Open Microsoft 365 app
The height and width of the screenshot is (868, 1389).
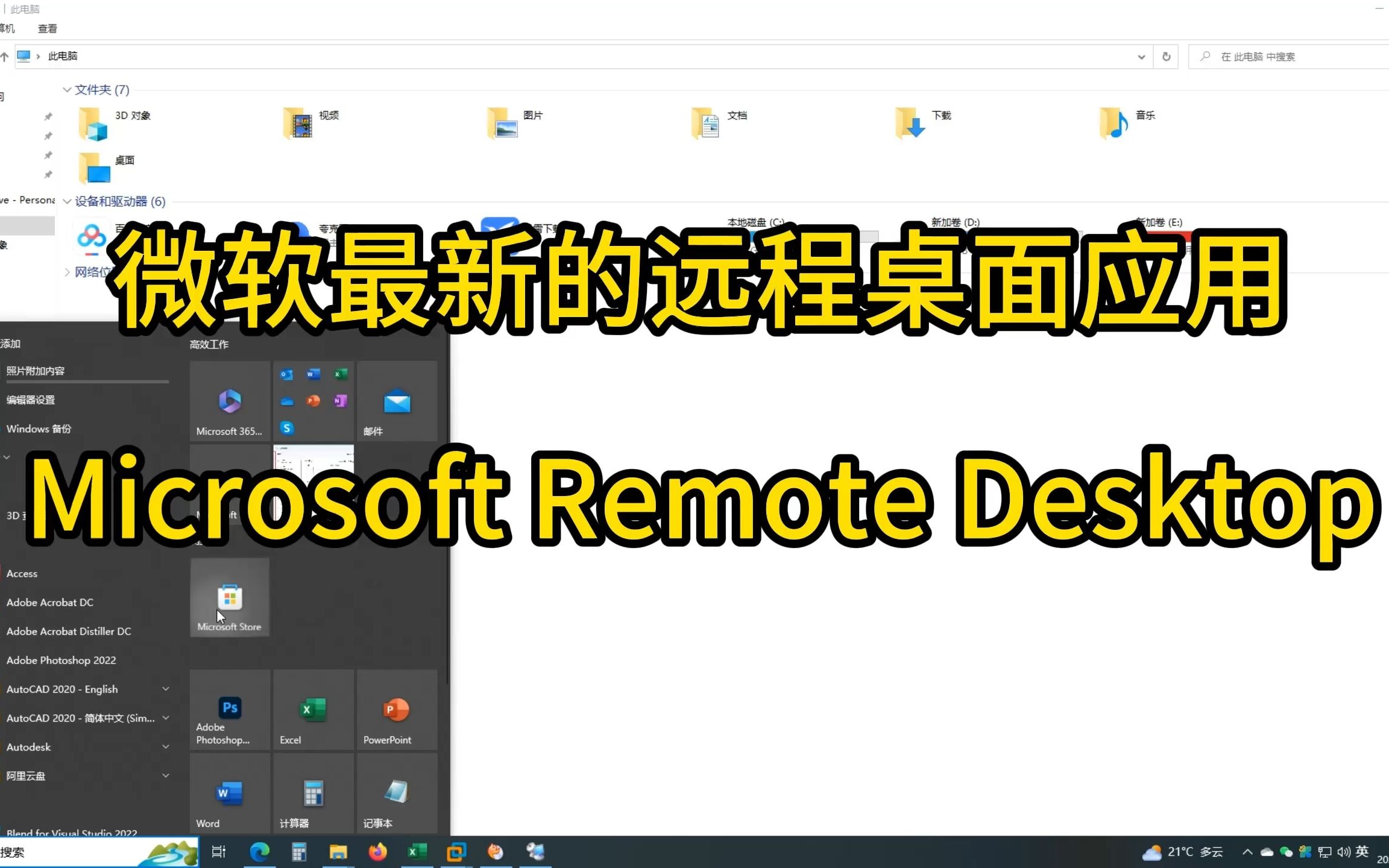[x=229, y=400]
